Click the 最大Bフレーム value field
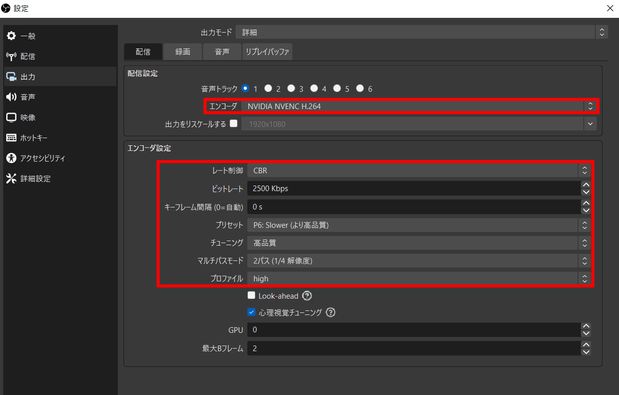Viewport: 619px width, 395px height. tap(414, 348)
